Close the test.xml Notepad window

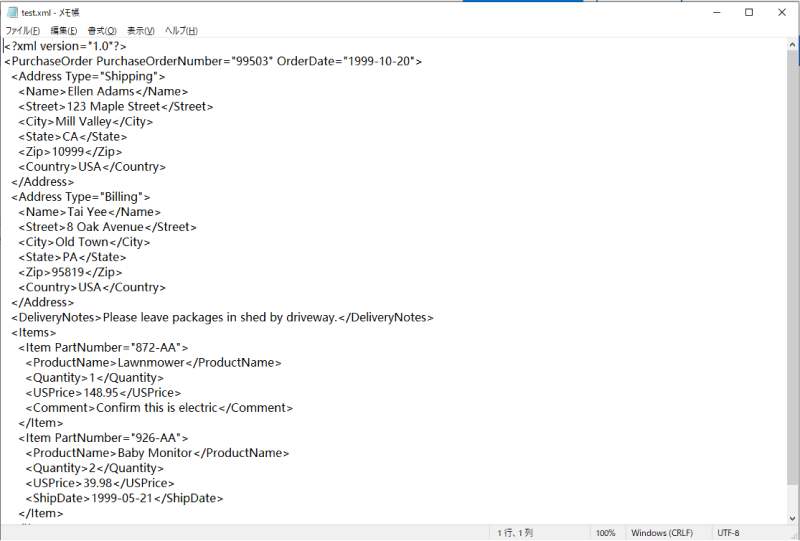pyautogui.click(x=782, y=12)
